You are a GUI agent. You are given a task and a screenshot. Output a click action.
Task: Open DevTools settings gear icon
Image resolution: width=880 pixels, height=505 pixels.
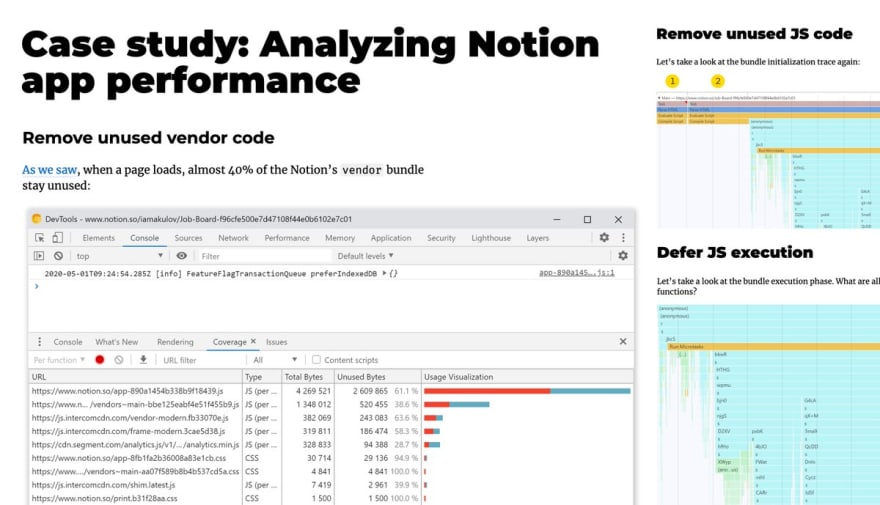coord(604,237)
